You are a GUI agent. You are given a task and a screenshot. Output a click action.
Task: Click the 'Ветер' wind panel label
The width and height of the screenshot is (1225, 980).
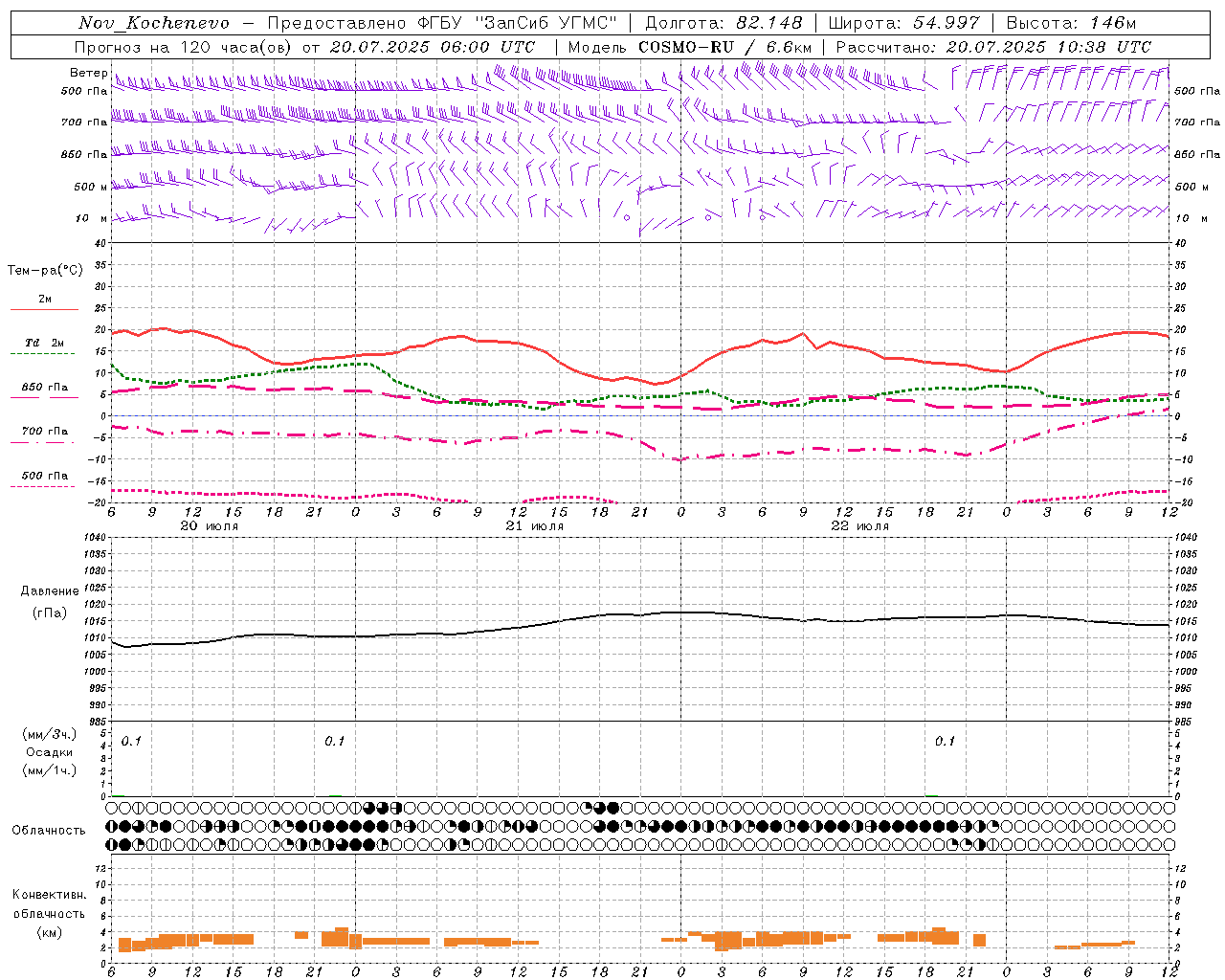coord(89,73)
